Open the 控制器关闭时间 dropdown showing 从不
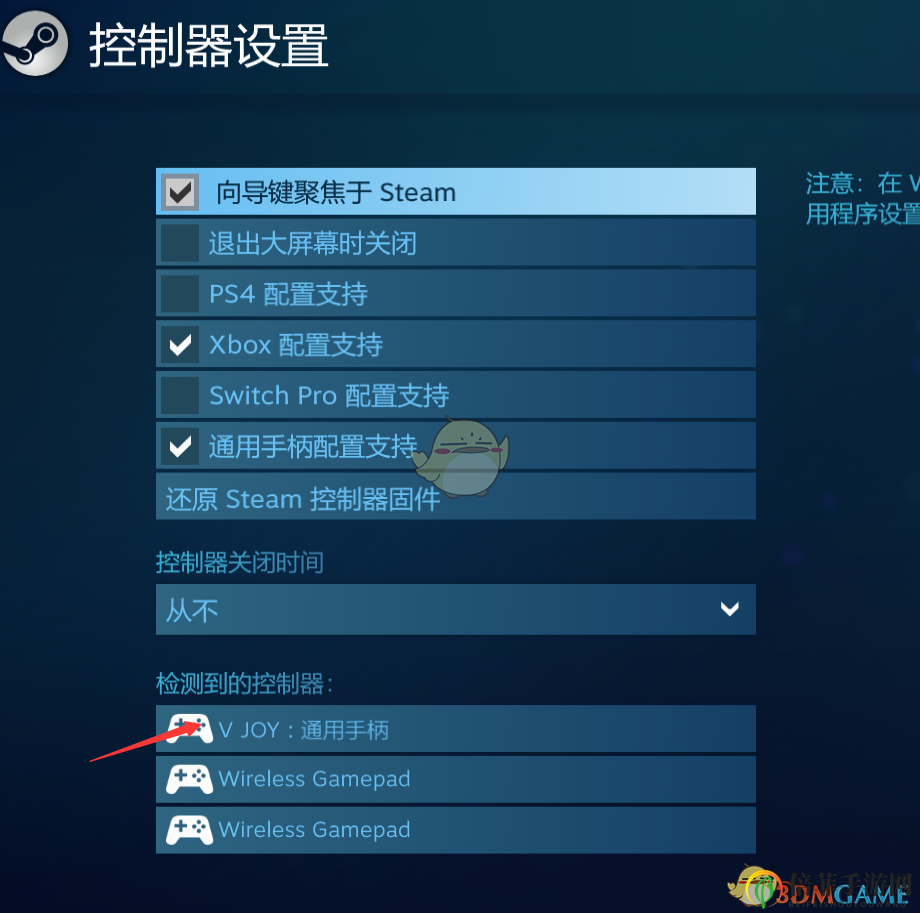Viewport: 920px width, 913px height. coord(455,609)
